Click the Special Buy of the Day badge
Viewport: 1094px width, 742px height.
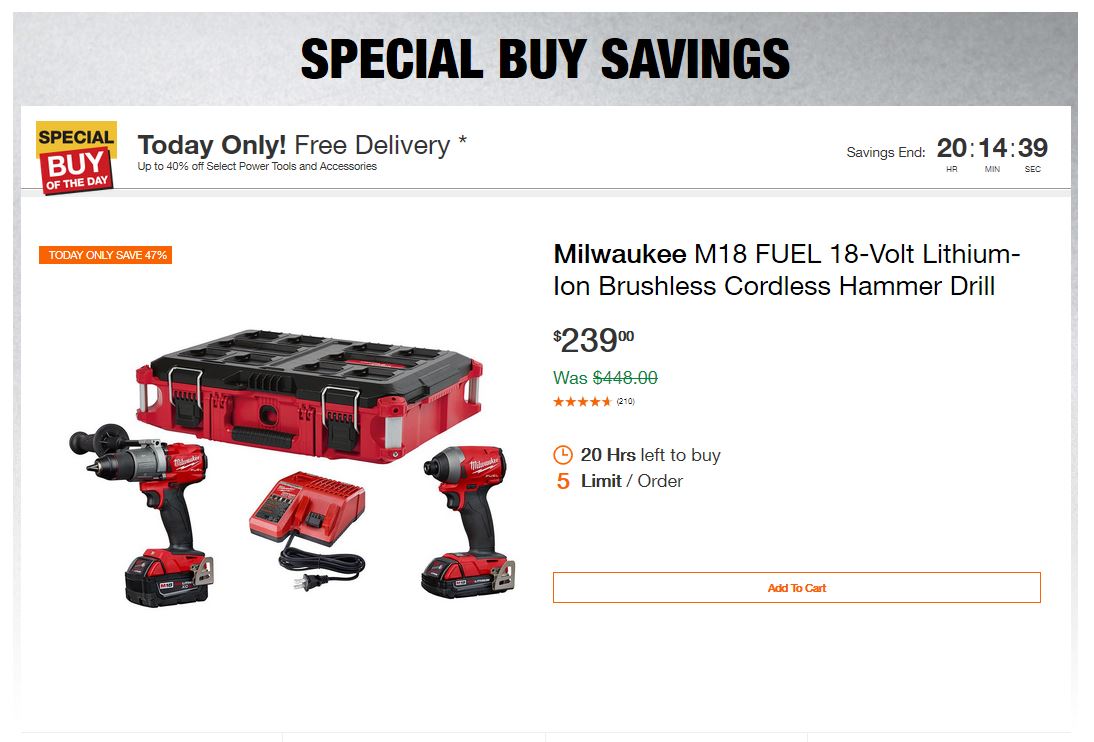(x=76, y=158)
